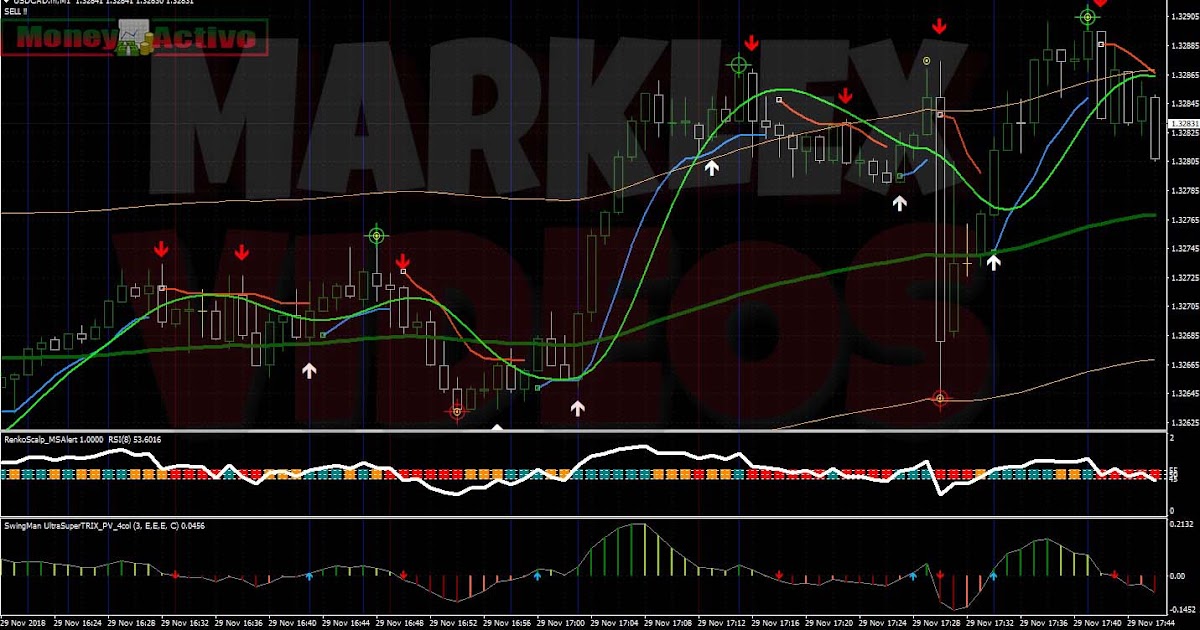
Task: Select the red TRIX arrow near 16:32
Action: click(176, 575)
